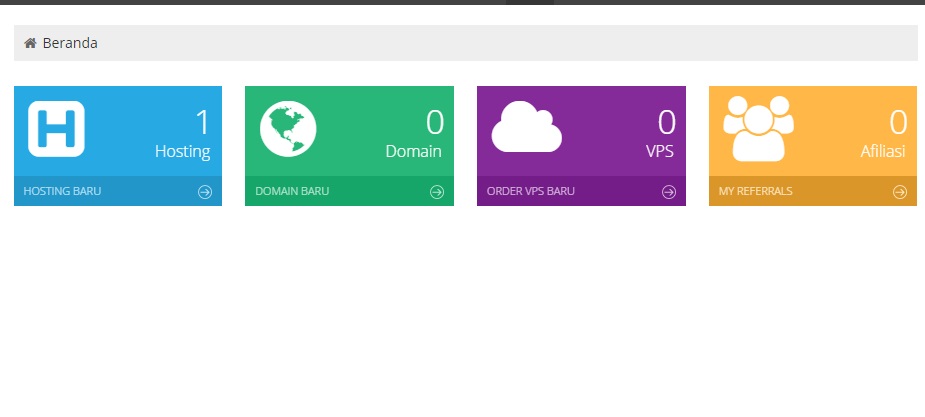The image size is (925, 417).
Task: Click the Afiliasi people group icon
Action: [x=758, y=129]
